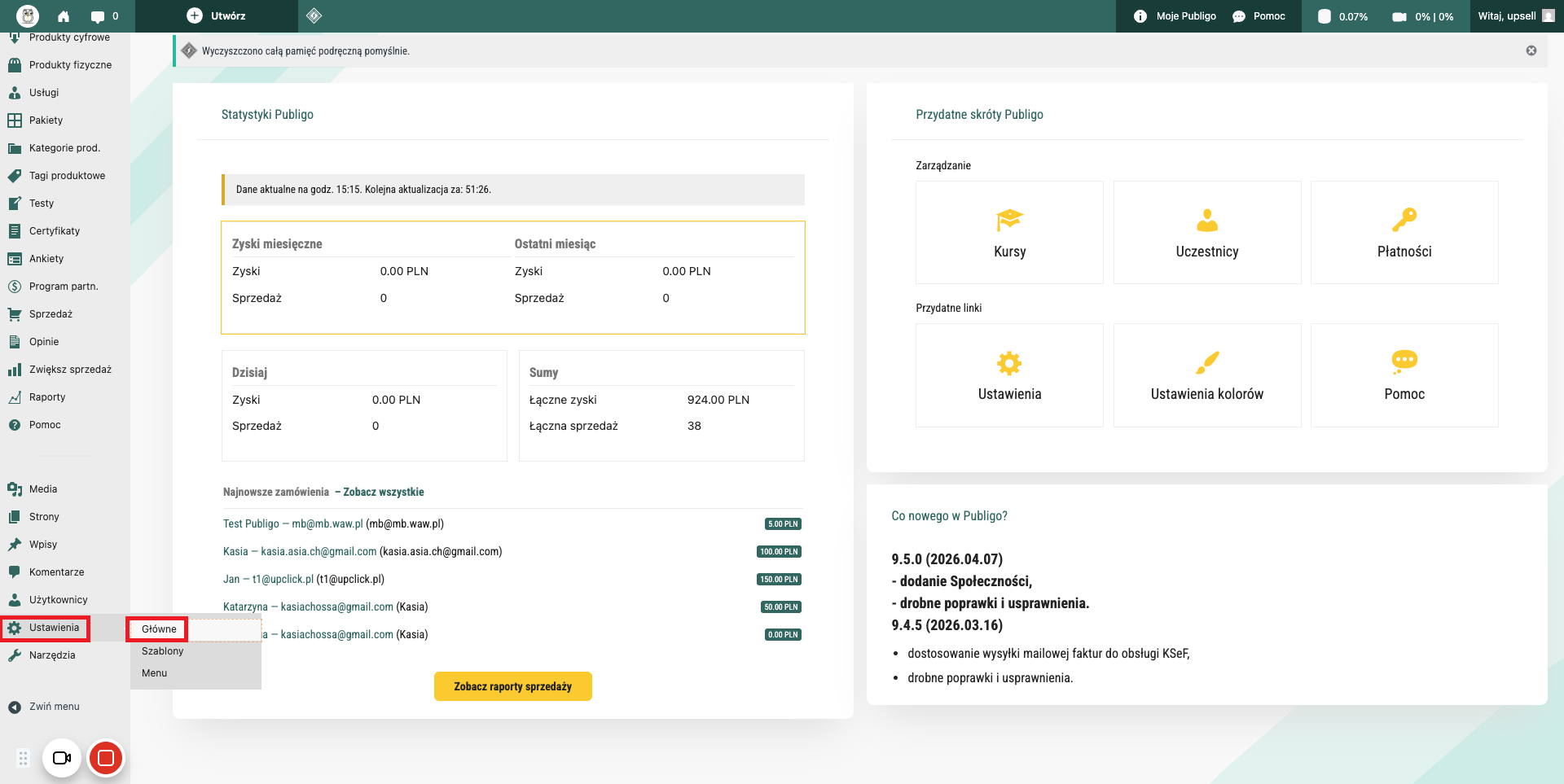Open the Witaj, upsell user menu
The height and width of the screenshot is (784, 1564).
tap(1515, 15)
